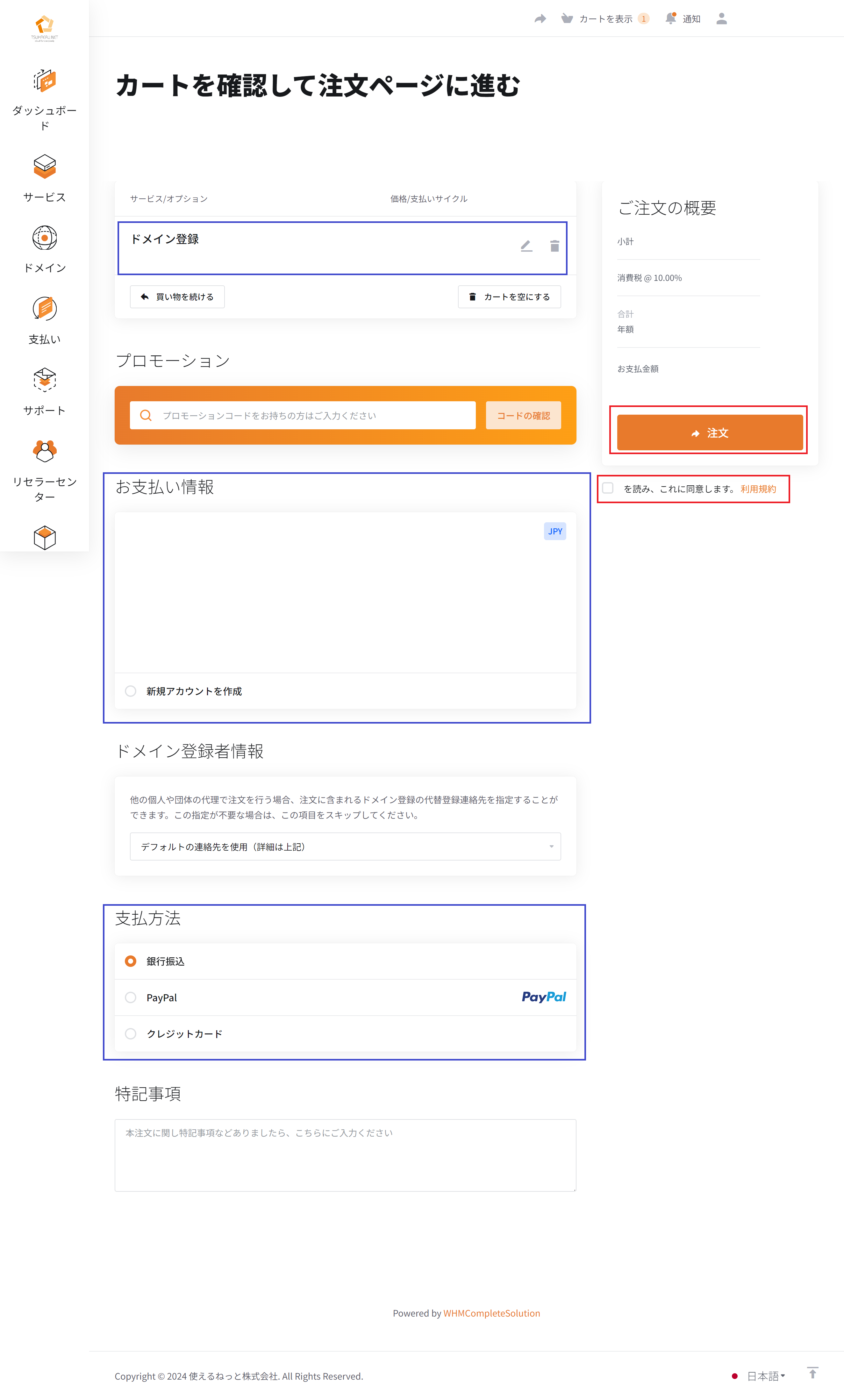The image size is (844, 1400).
Task: Click the trash icon to remove ドメイン登録
Action: [554, 246]
